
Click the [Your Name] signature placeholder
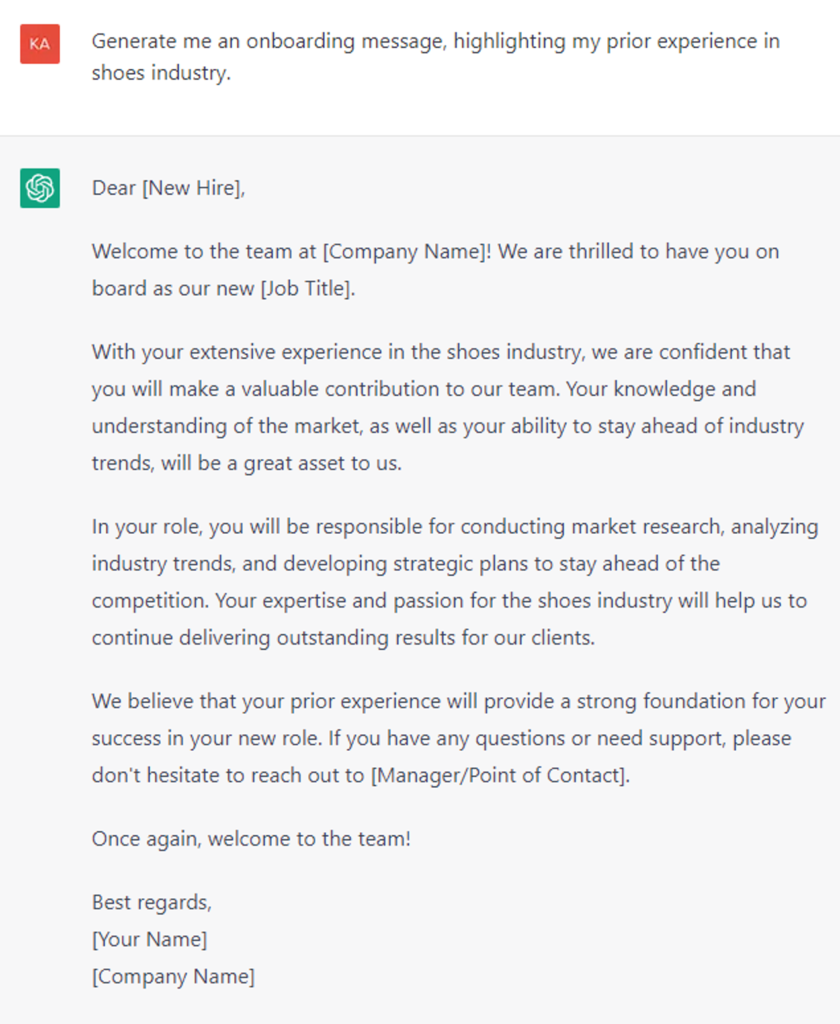pos(149,939)
